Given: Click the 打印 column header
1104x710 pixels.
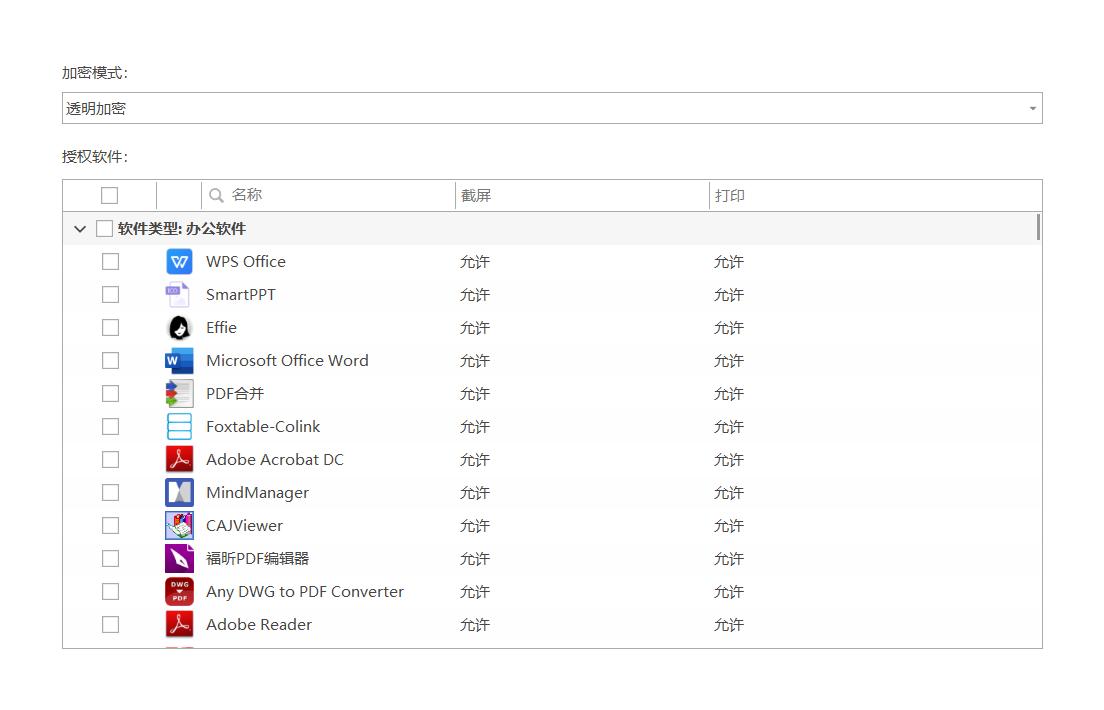Looking at the screenshot, I should [730, 196].
